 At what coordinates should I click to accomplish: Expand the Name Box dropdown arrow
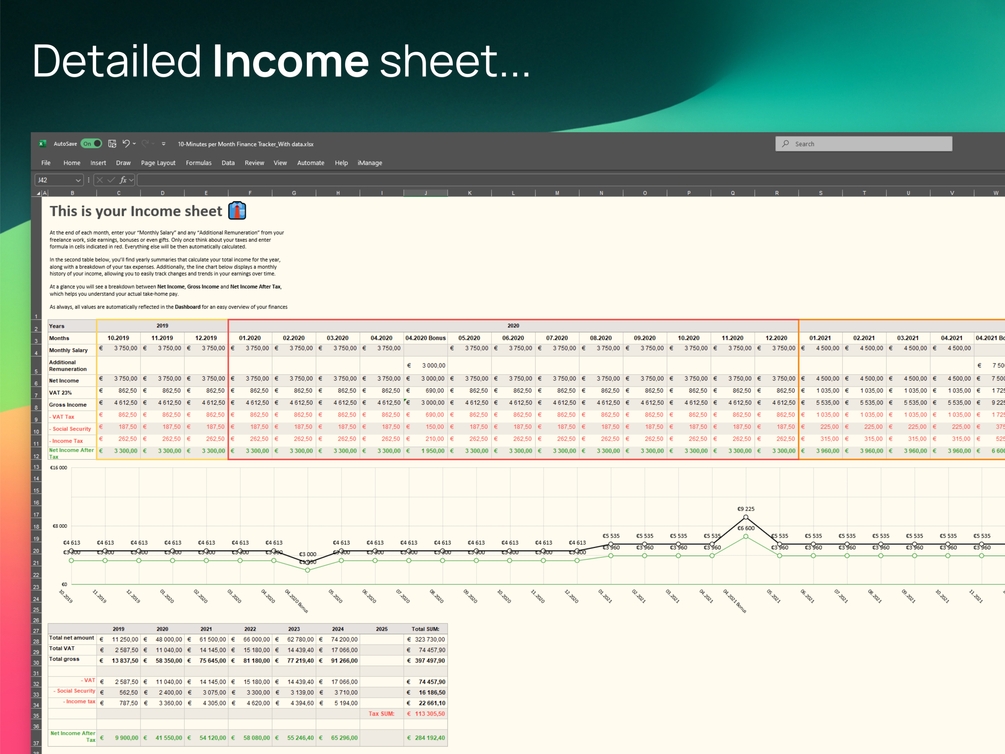point(78,180)
